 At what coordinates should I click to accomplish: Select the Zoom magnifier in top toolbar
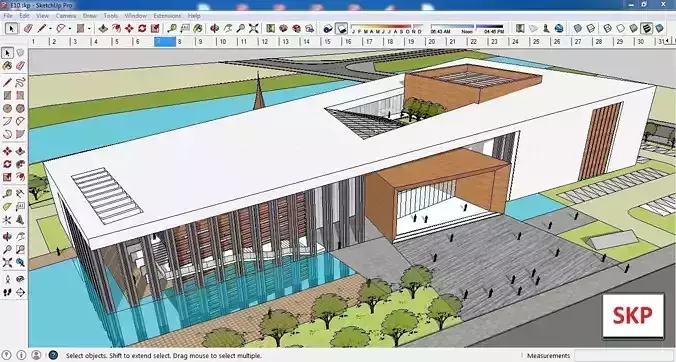(241, 28)
